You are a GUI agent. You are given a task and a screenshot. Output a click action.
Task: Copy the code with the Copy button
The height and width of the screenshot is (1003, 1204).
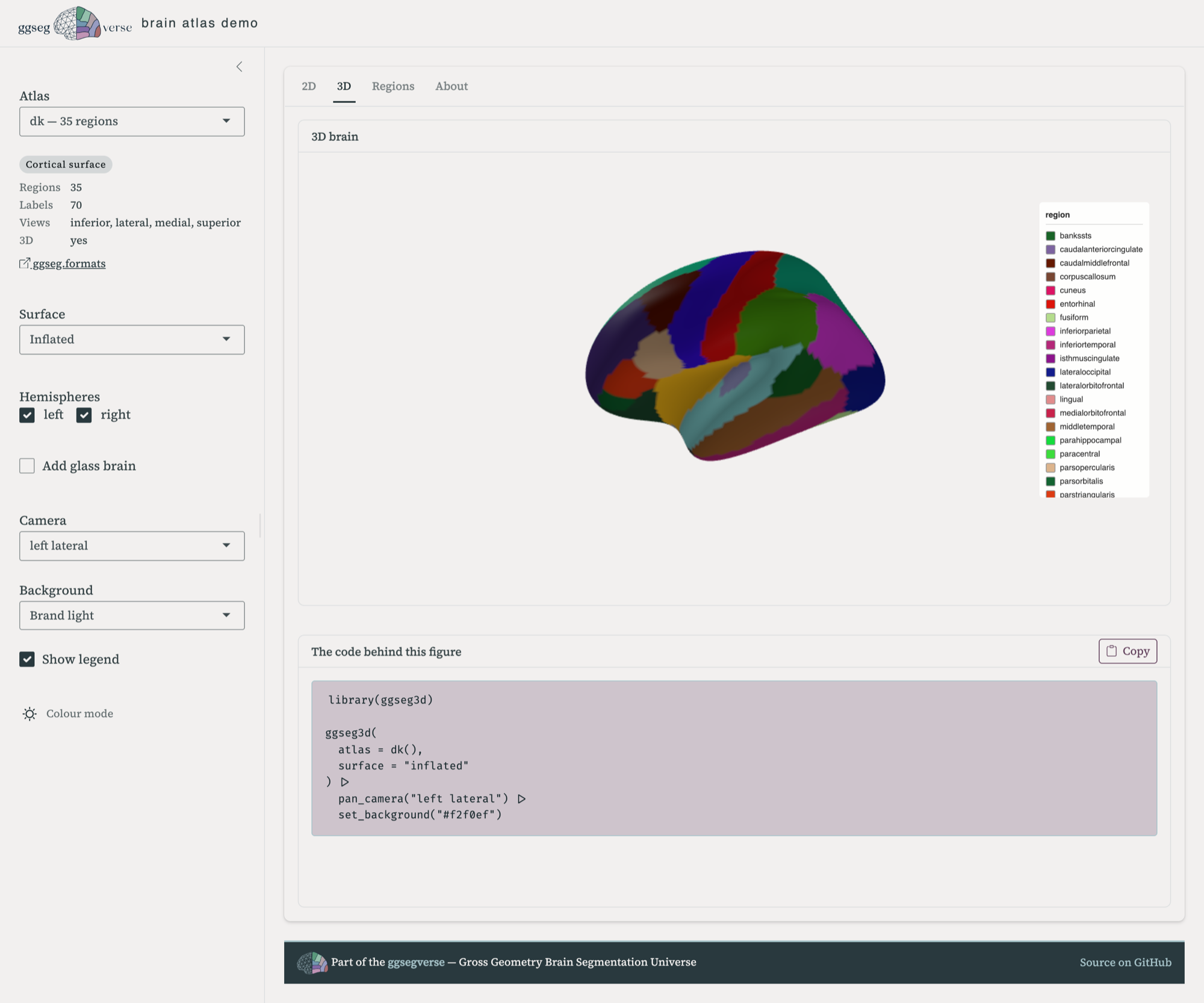click(x=1128, y=651)
